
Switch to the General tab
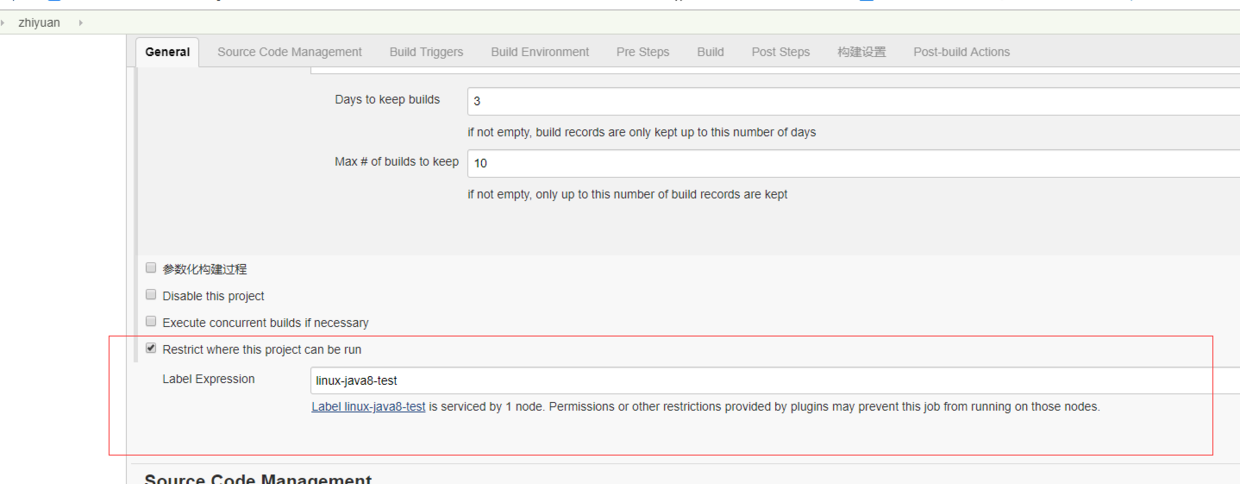point(167,52)
